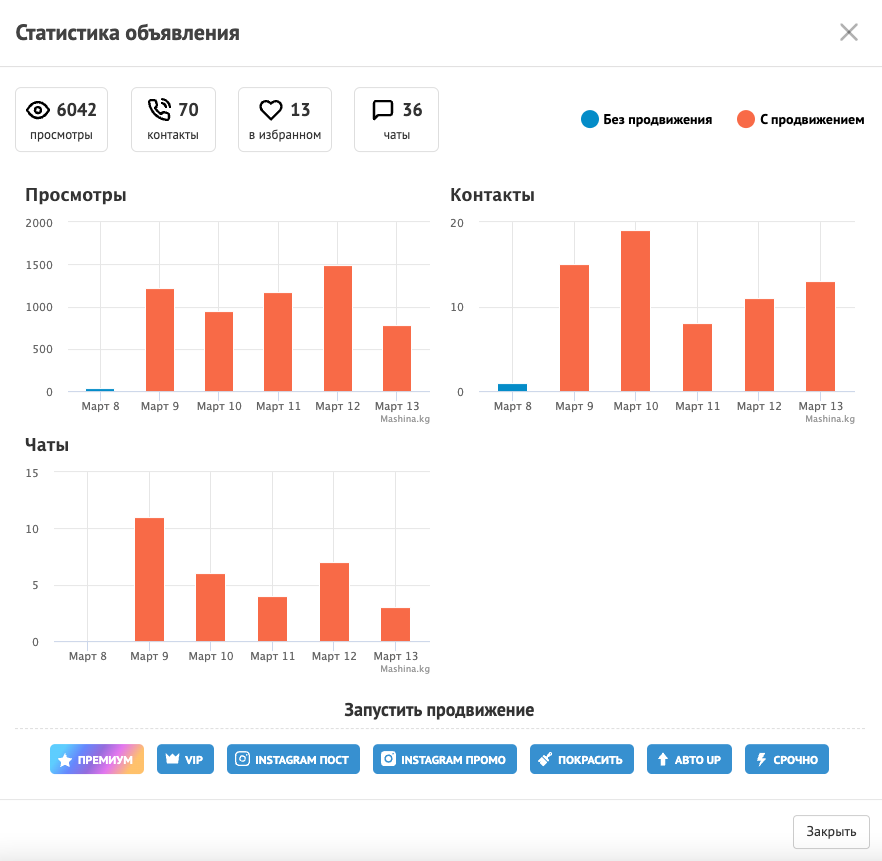The width and height of the screenshot is (882, 861).
Task: Choose the Покрасить promotion option
Action: coord(582,759)
